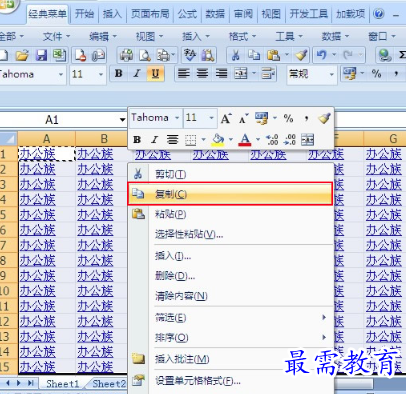Click Merge and Center in the mini toolbar
This screenshot has height=394, width=406.
coord(307,140)
